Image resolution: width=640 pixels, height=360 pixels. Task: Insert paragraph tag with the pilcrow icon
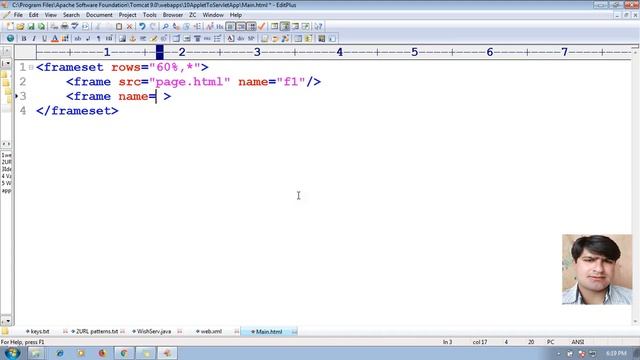[98, 38]
